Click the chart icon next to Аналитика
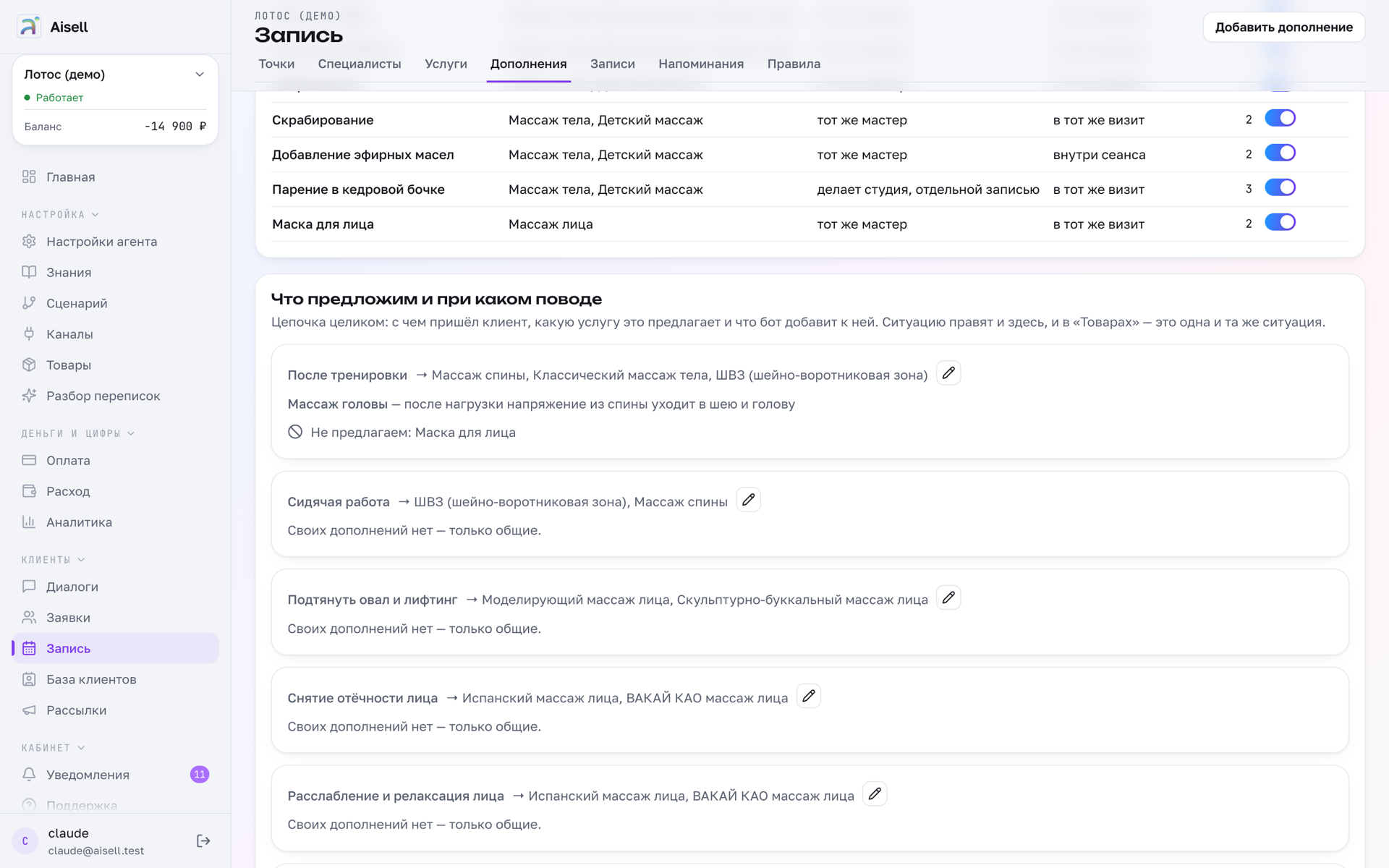Viewport: 1389px width, 868px height. (x=29, y=522)
